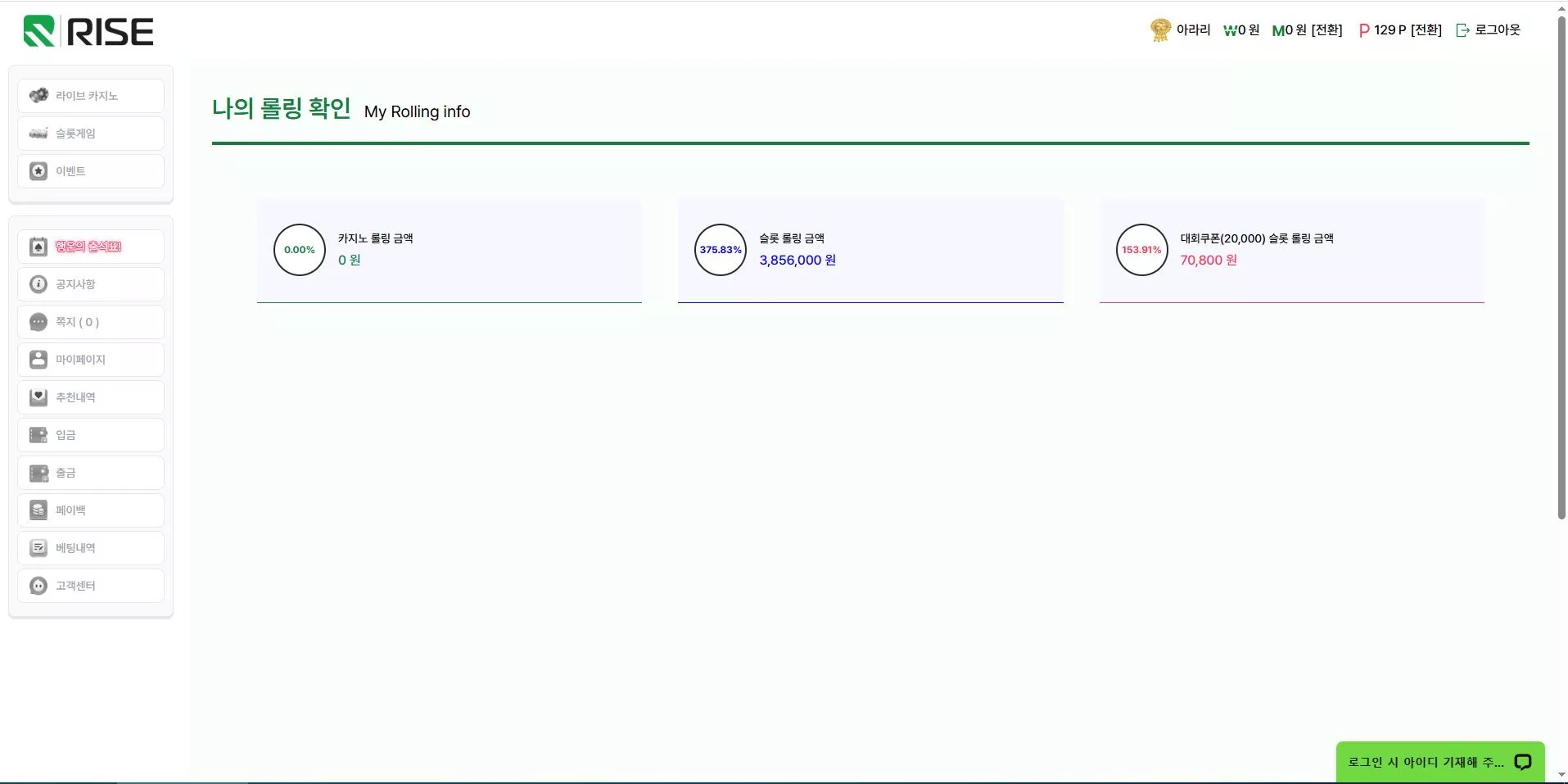Click [전환] next to 129 P
Image resolution: width=1568 pixels, height=784 pixels.
click(x=1426, y=29)
